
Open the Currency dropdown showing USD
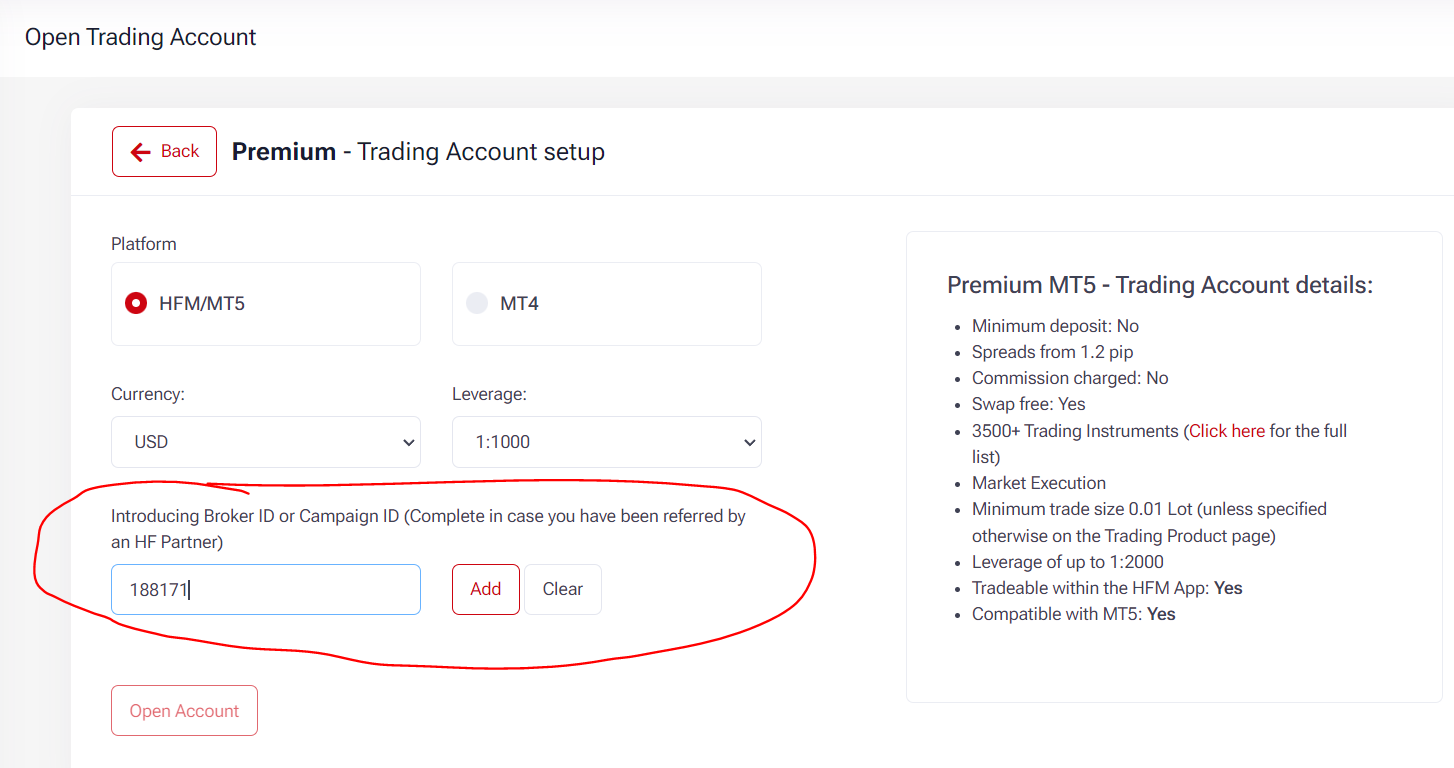click(265, 442)
